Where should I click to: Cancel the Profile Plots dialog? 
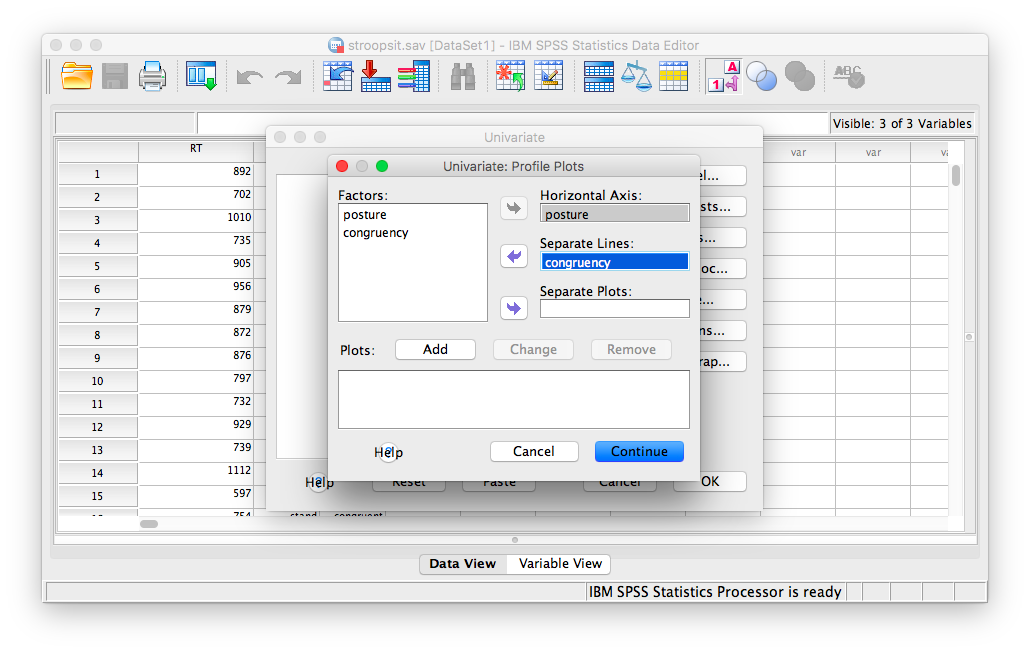[533, 451]
